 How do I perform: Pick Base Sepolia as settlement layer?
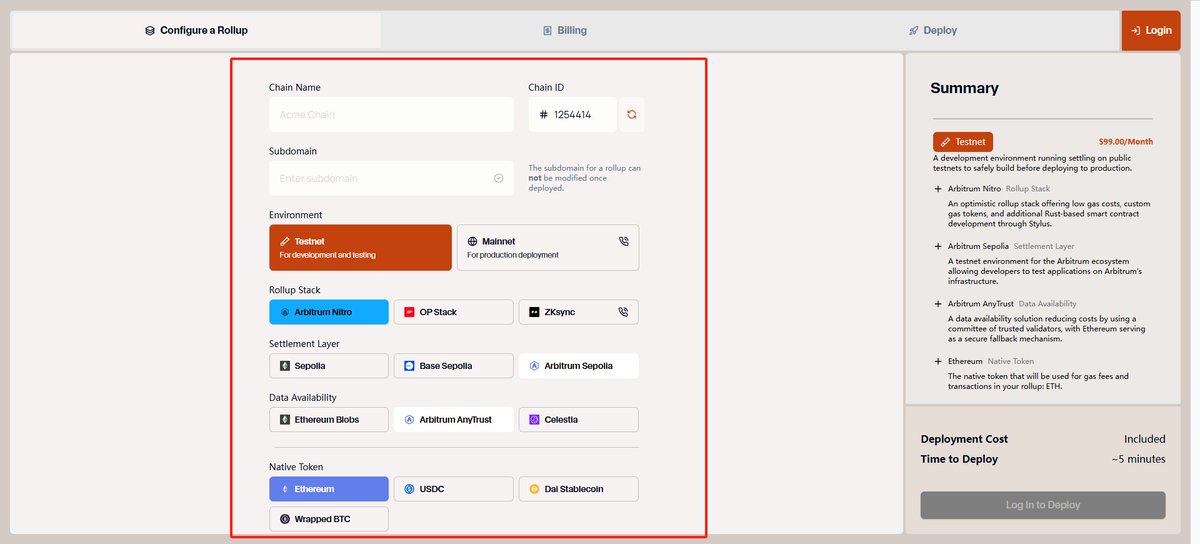click(x=453, y=366)
